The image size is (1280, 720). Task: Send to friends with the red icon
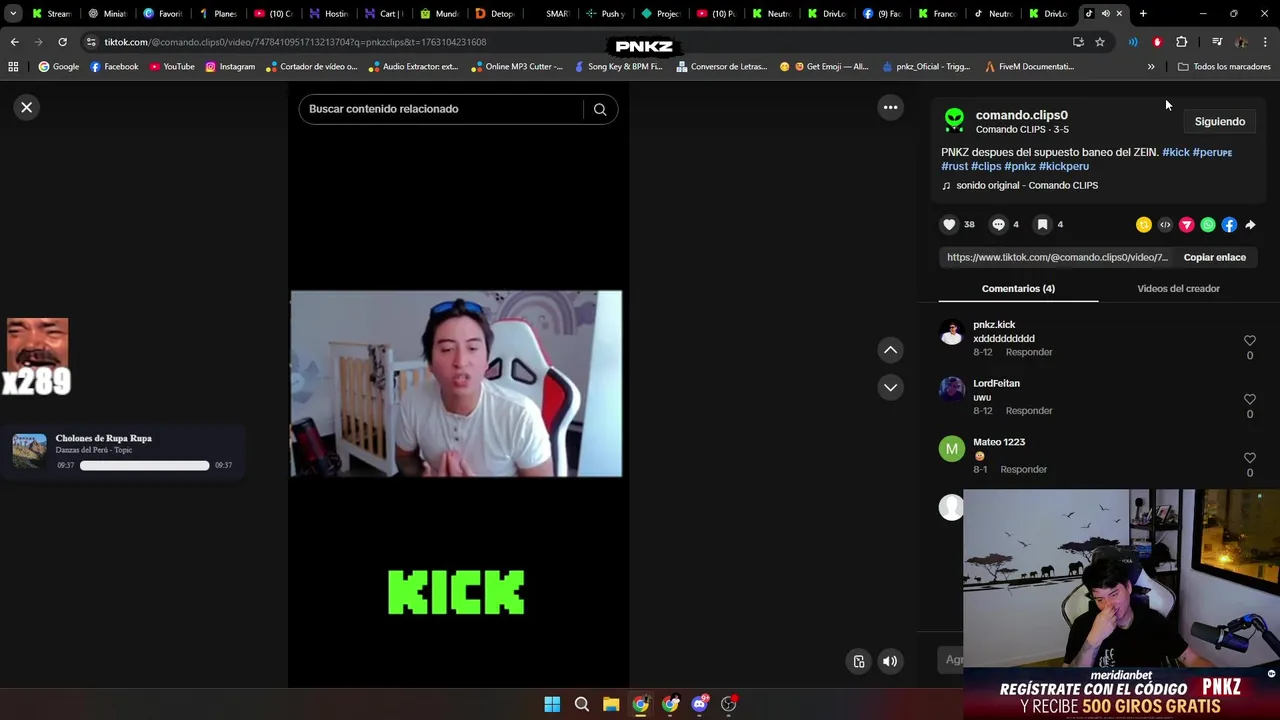point(1186,225)
